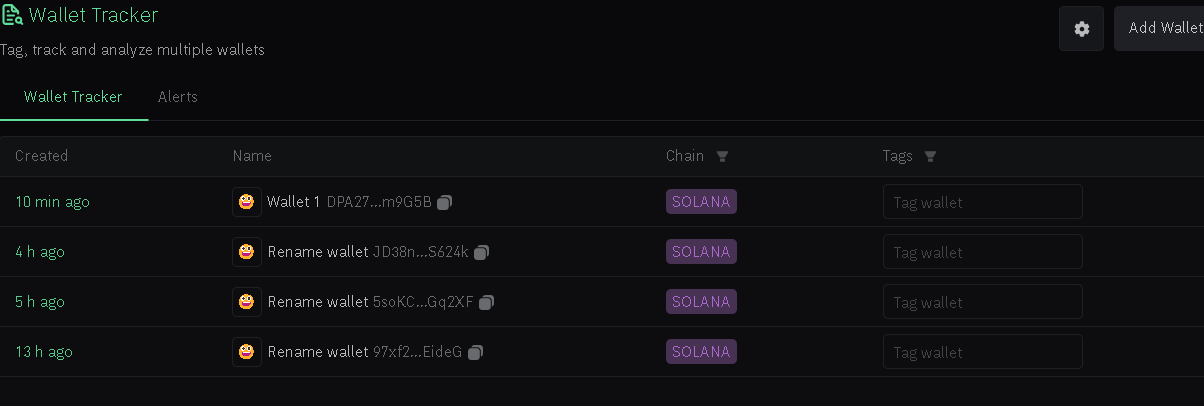Copy the JD38n...S624k wallet address
This screenshot has width=1204, height=406.
coord(481,252)
